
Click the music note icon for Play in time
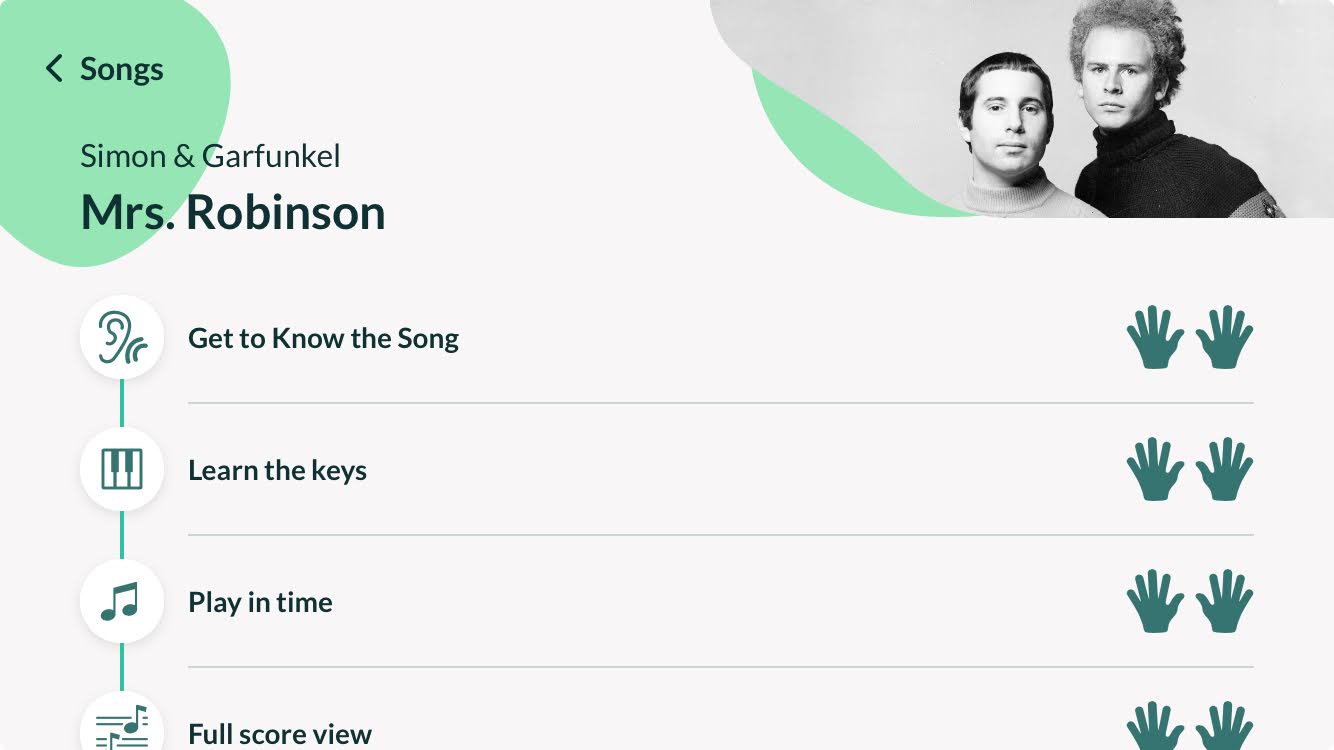pos(122,601)
